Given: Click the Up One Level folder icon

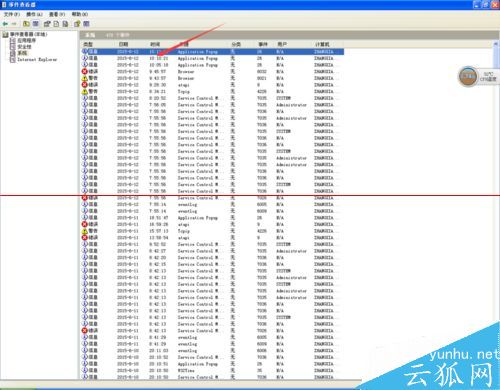Looking at the screenshot, I should (x=26, y=24).
